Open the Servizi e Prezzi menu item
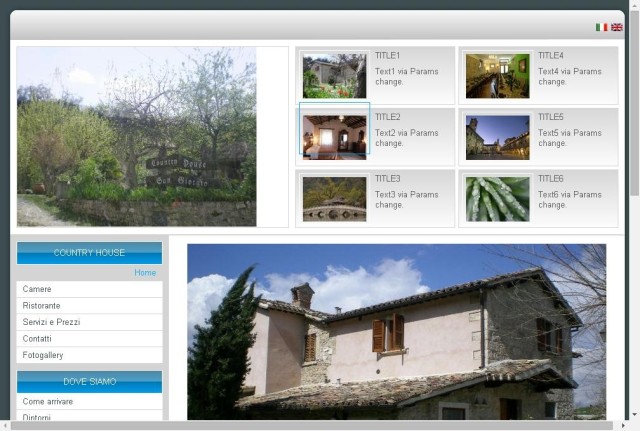Image resolution: width=640 pixels, height=431 pixels. (x=89, y=322)
